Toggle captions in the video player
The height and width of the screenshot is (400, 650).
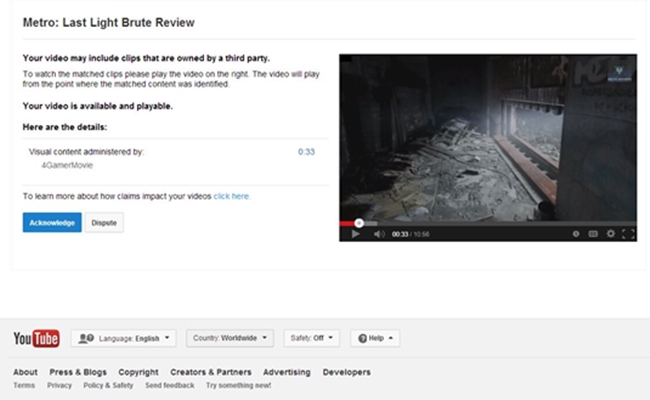pyautogui.click(x=593, y=234)
